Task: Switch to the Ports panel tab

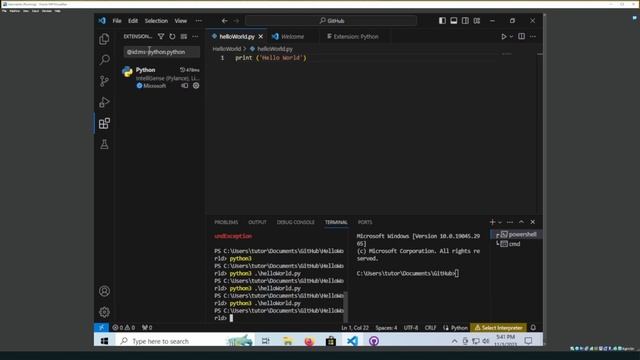Action: pos(365,222)
